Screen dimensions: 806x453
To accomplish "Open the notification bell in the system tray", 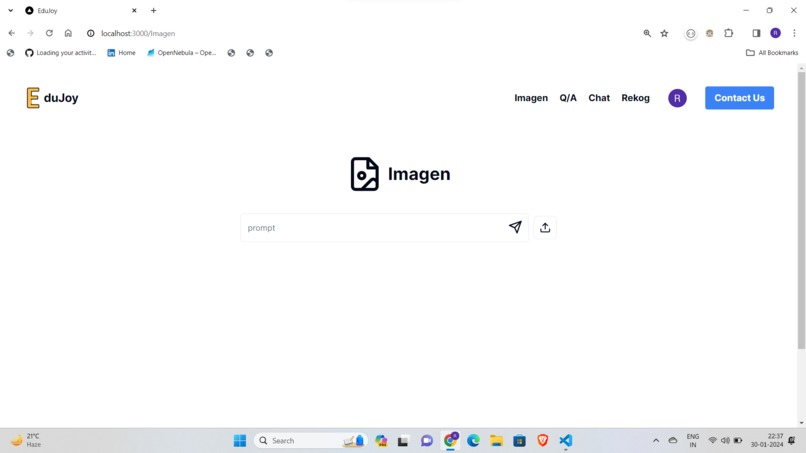I will click(792, 441).
